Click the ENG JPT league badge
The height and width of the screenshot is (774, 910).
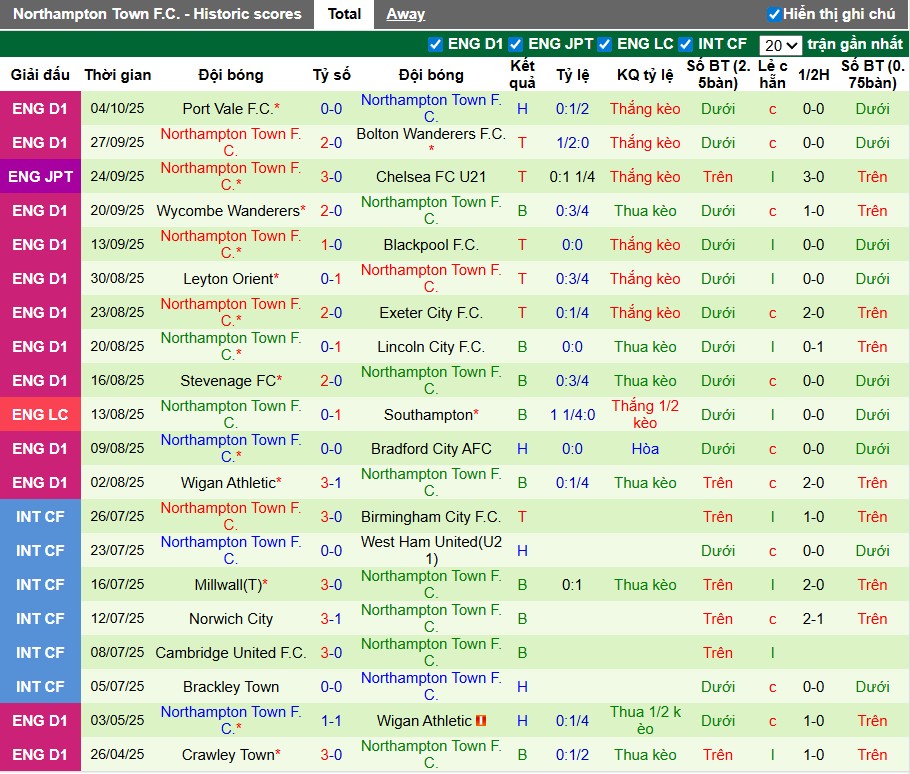(40, 177)
